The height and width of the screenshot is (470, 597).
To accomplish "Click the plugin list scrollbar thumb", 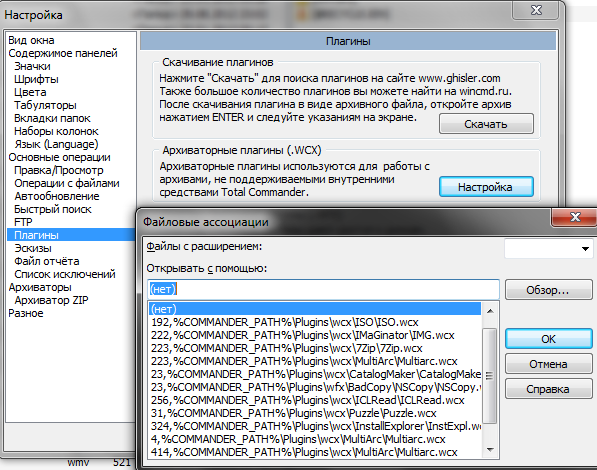I will click(490, 376).
